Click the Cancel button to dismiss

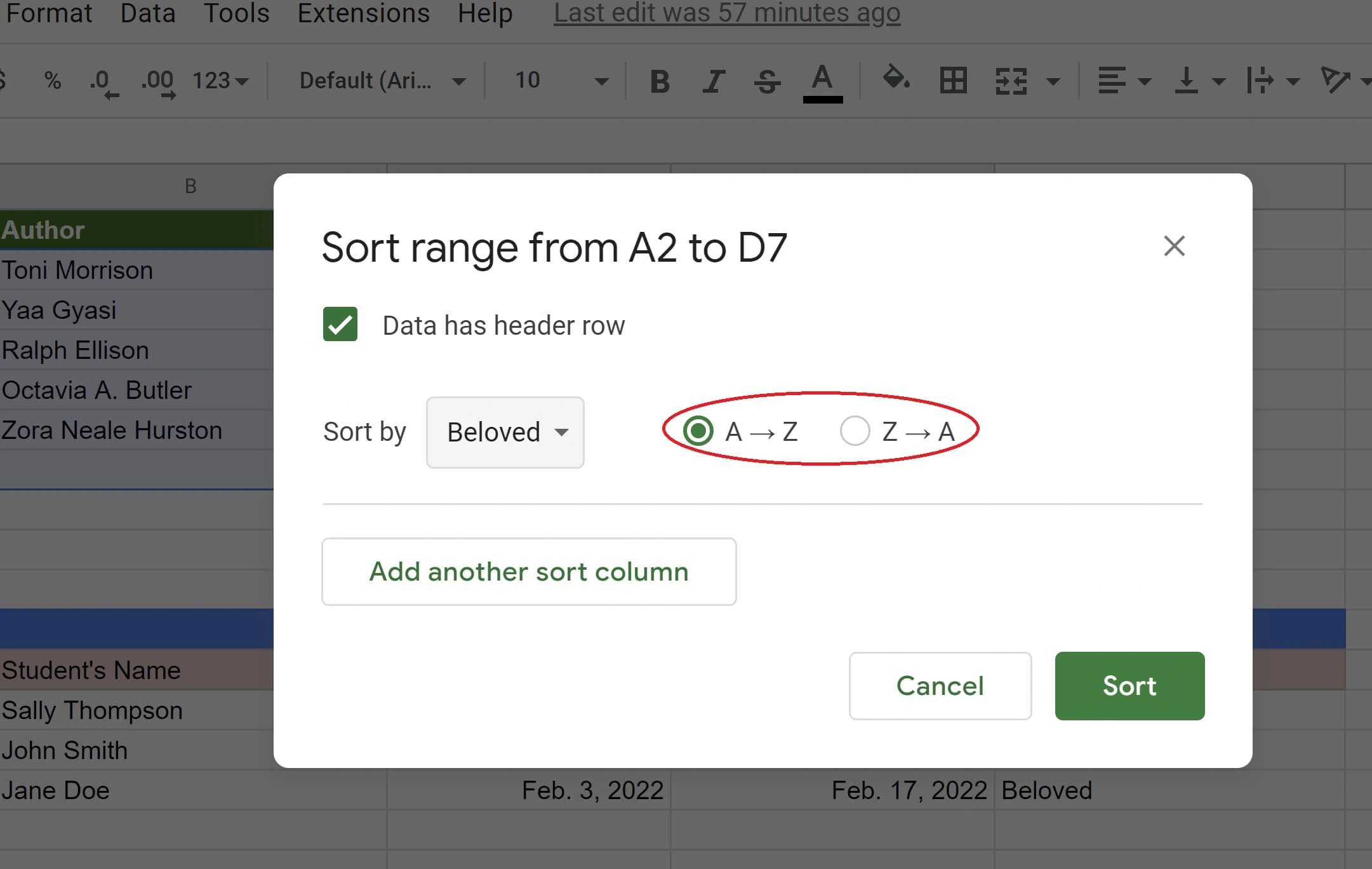pyautogui.click(x=940, y=686)
